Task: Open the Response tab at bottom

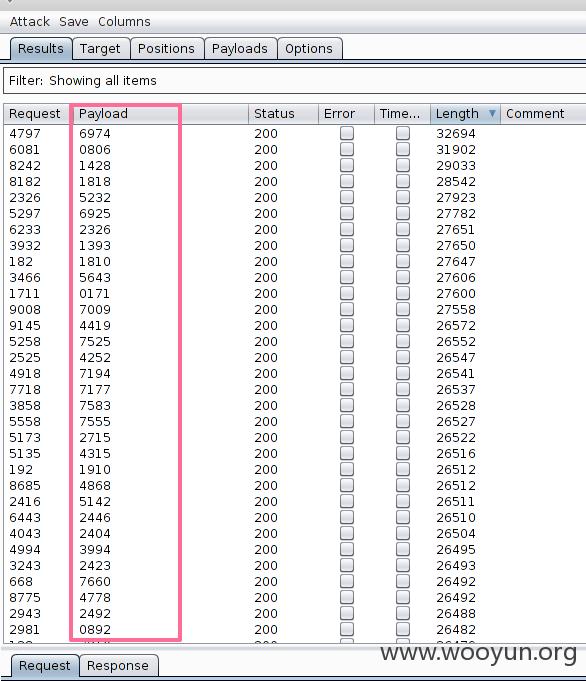Action: [118, 666]
